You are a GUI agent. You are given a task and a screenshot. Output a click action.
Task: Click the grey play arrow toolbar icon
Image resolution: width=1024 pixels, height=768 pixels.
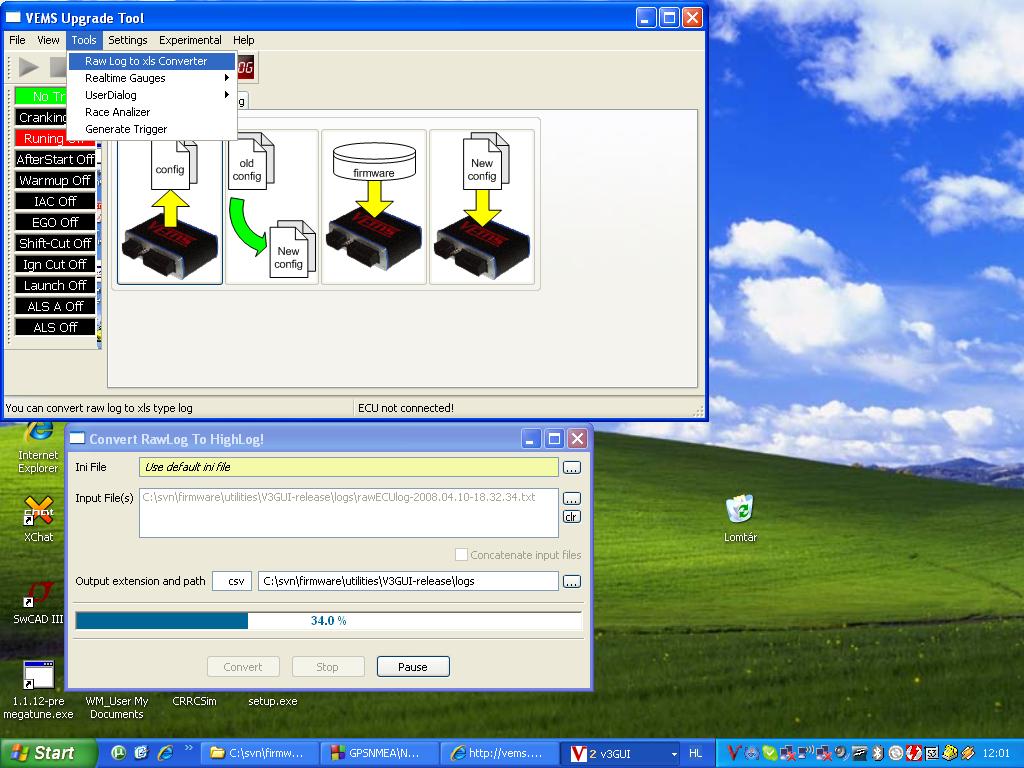click(29, 67)
